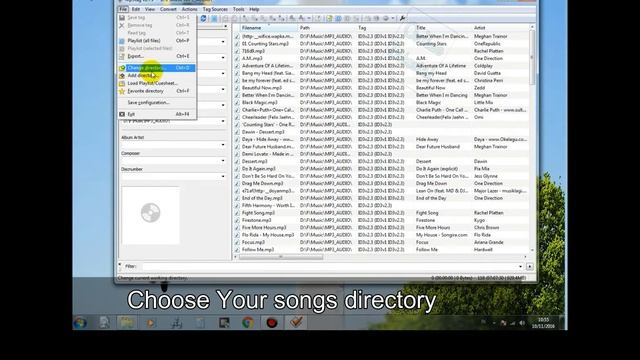Click the red record icon on taskbar

272,322
